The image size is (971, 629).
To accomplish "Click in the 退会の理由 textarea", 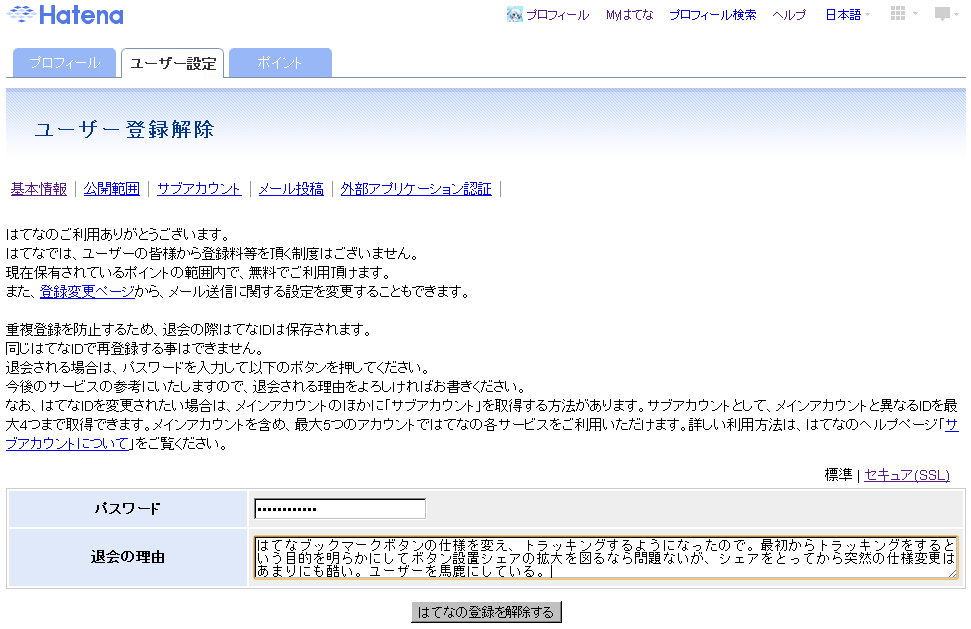I will pyautogui.click(x=606, y=557).
